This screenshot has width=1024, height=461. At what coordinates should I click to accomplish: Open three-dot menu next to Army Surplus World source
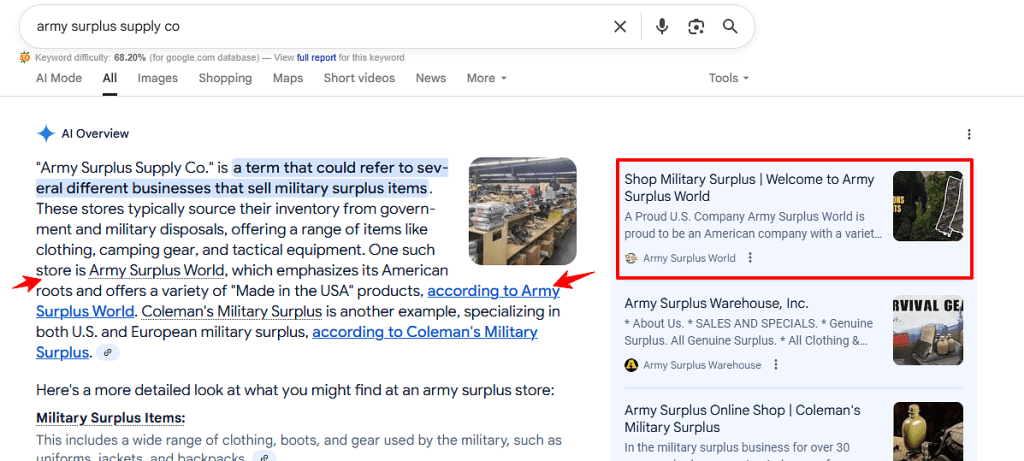coord(750,258)
